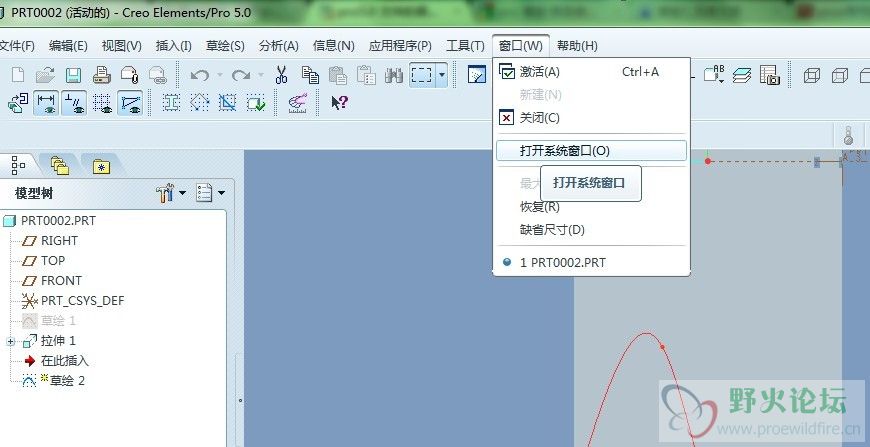
Task: Click the feature requirements check icon
Action: [255, 103]
